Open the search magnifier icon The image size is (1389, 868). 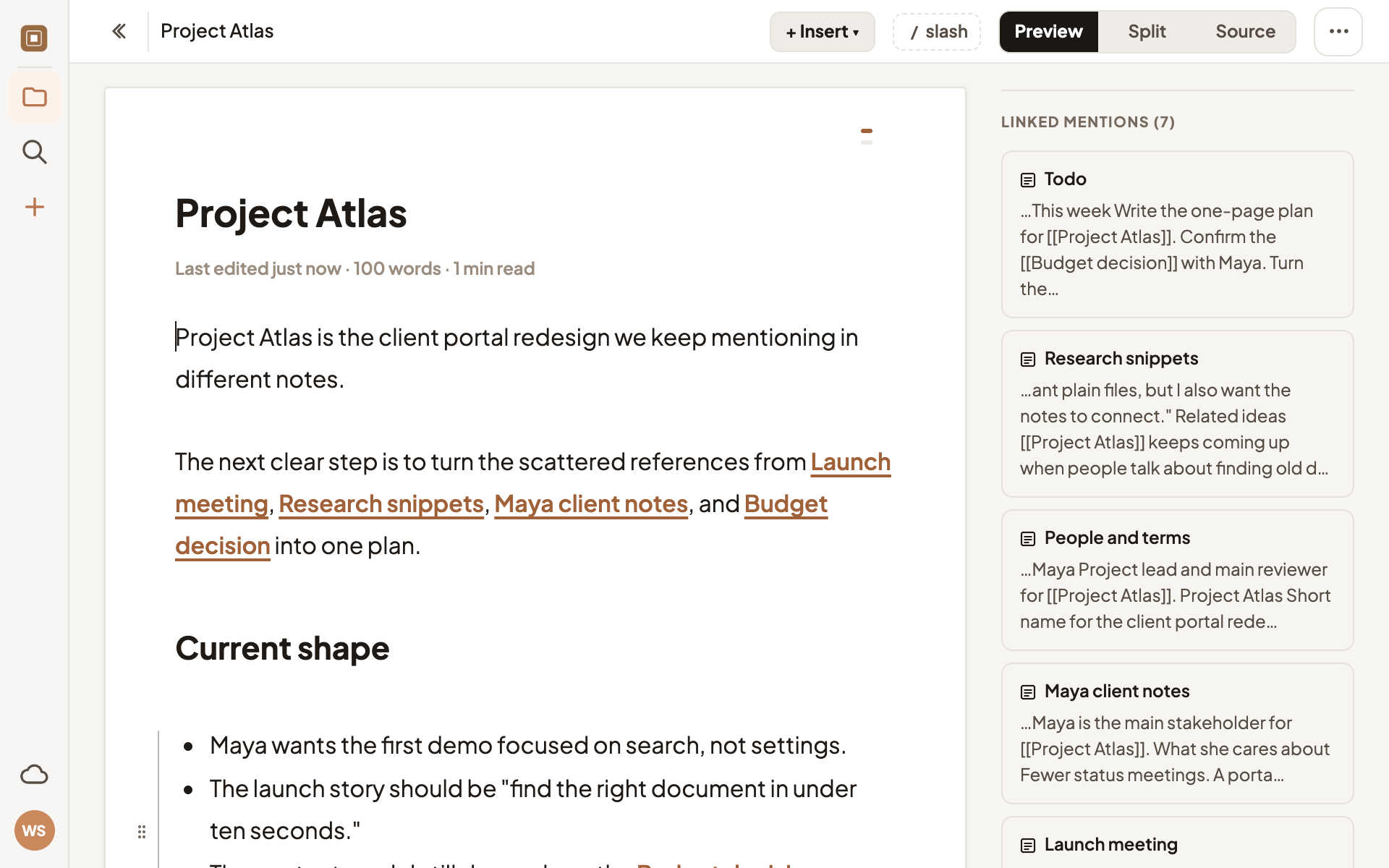34,152
